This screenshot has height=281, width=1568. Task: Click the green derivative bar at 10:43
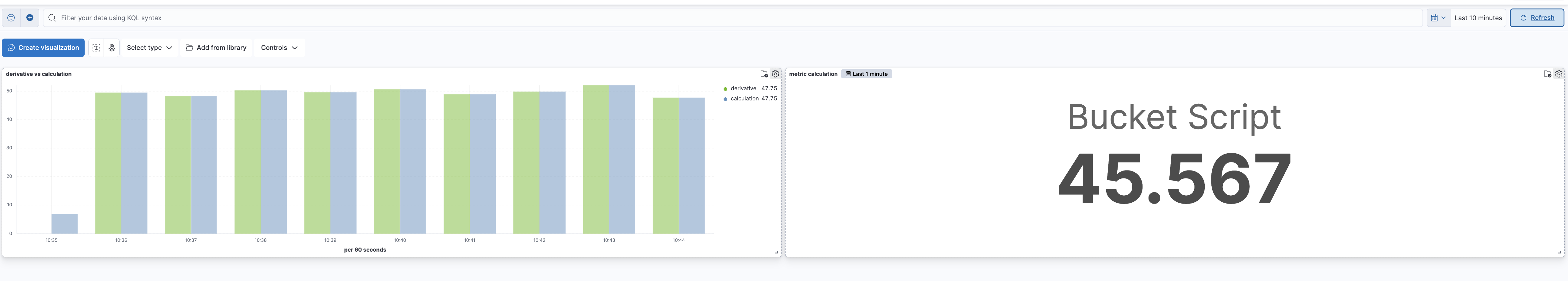pos(596,159)
